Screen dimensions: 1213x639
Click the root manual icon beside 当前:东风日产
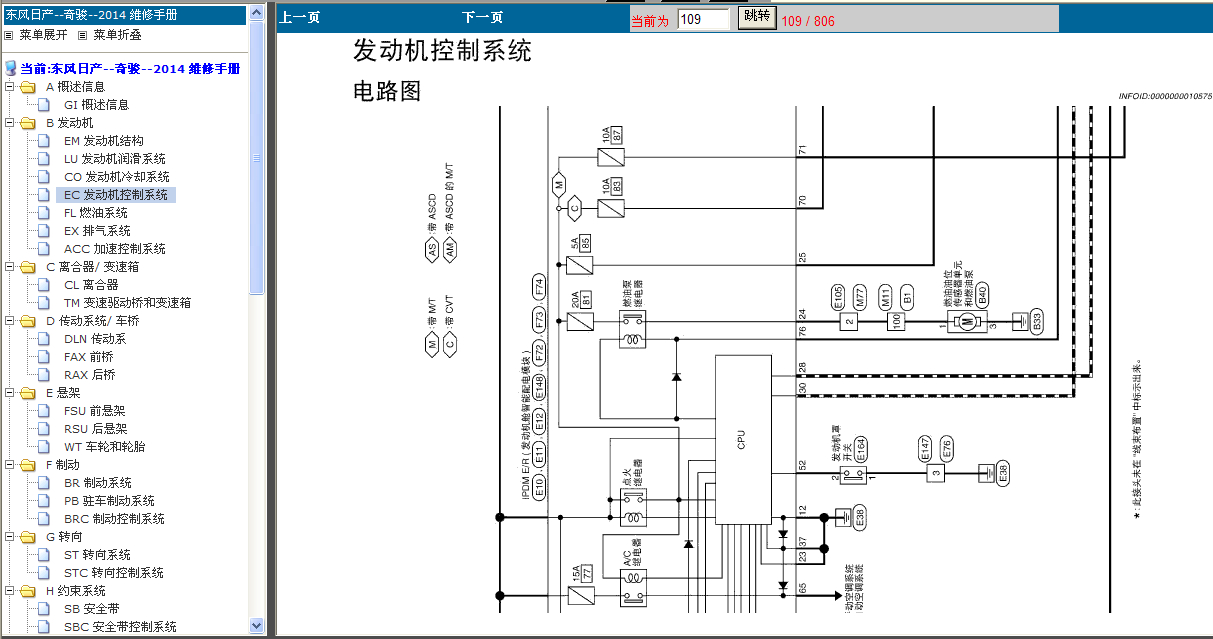11,69
